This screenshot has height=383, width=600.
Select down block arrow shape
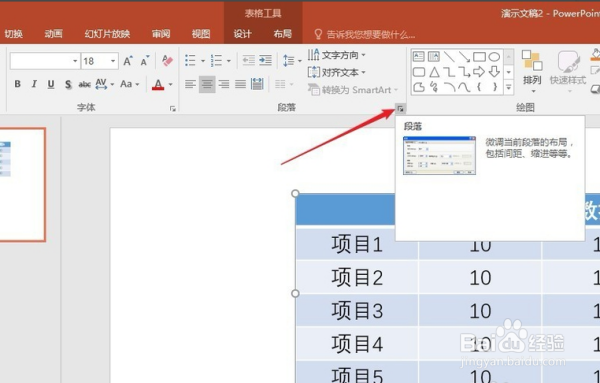[494, 72]
